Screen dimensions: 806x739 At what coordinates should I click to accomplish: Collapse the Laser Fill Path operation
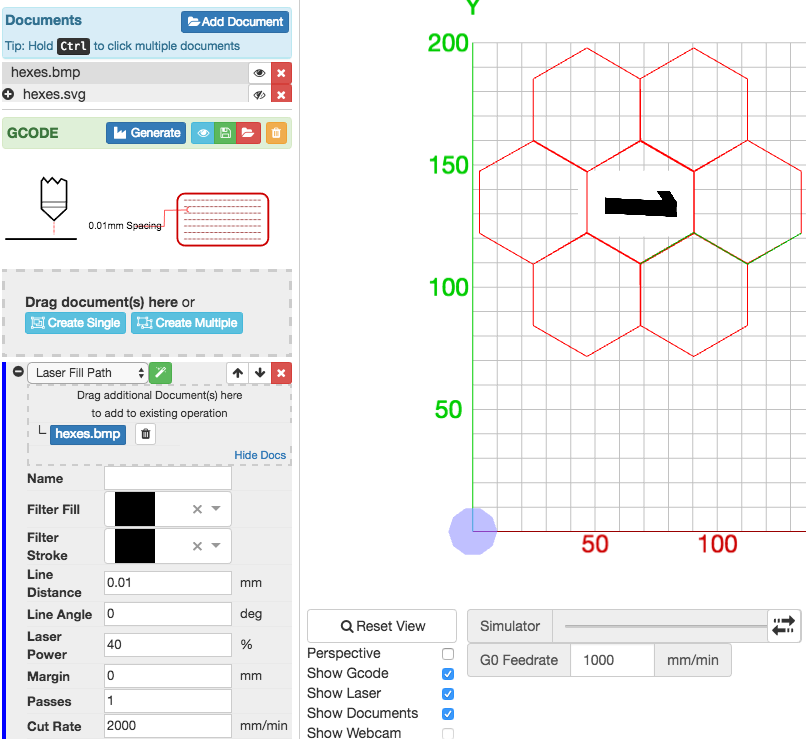pos(18,372)
